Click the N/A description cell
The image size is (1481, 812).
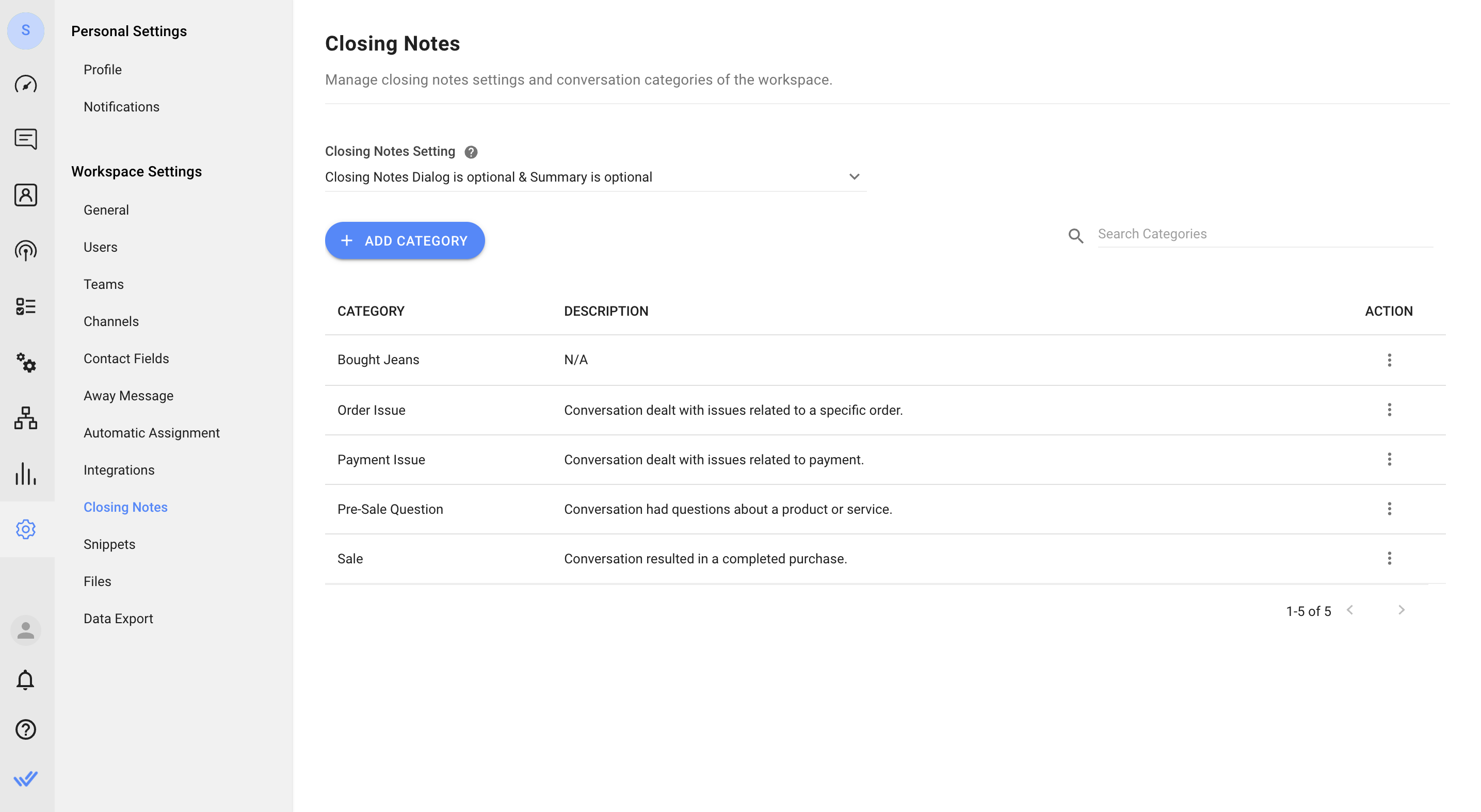(x=575, y=360)
